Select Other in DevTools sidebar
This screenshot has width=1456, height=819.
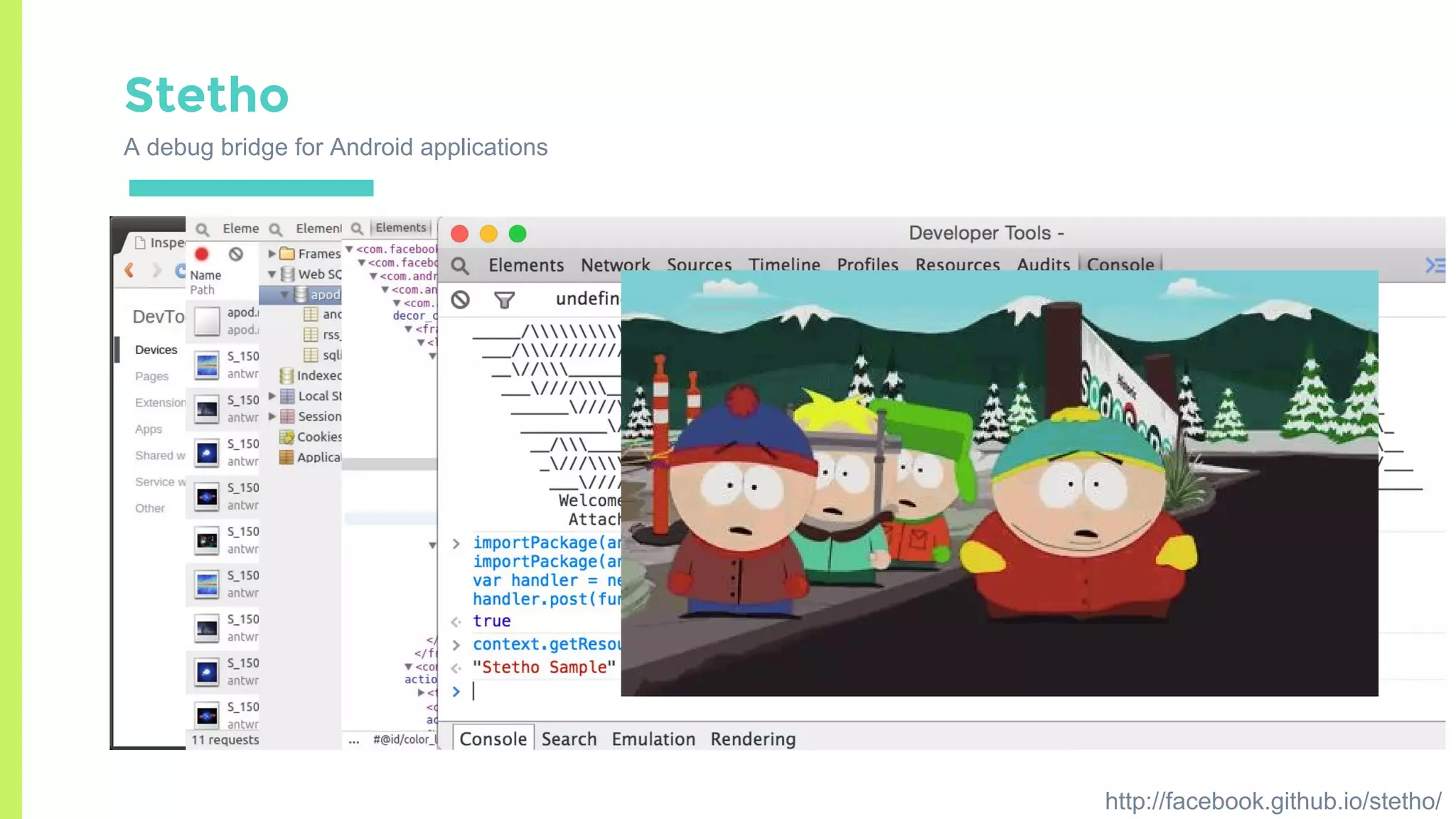point(149,508)
